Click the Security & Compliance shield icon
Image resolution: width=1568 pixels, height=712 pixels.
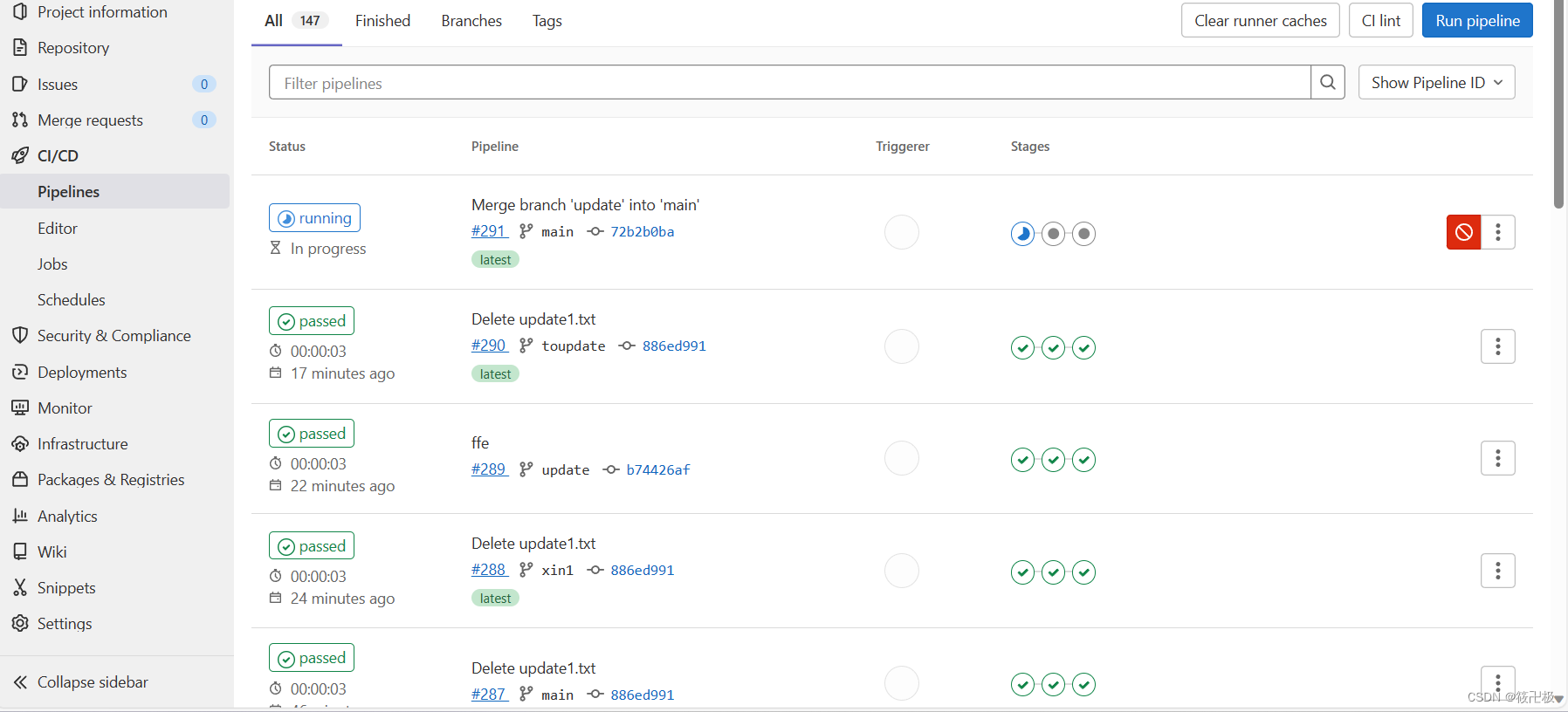20,335
